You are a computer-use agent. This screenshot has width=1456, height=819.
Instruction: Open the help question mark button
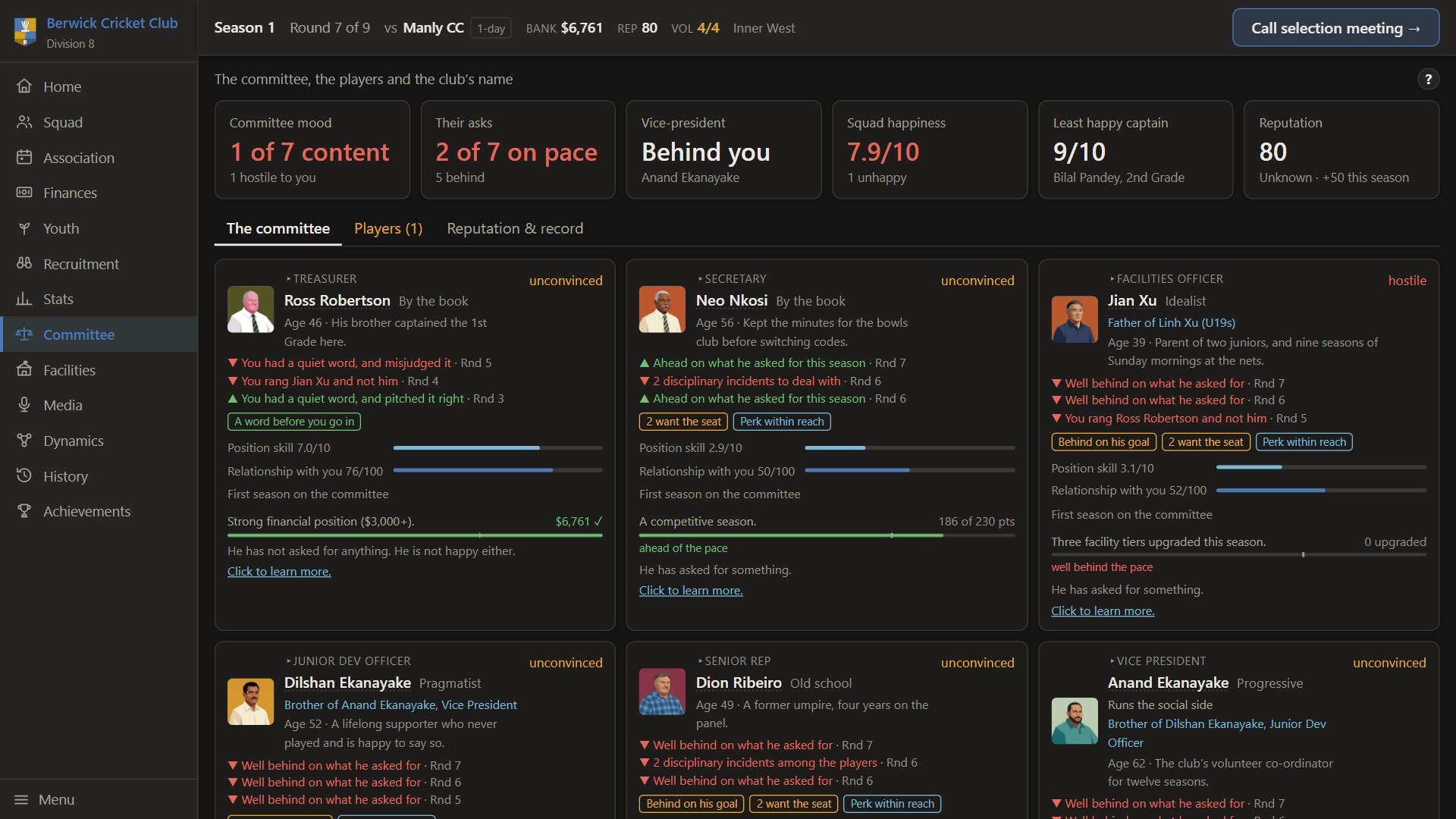point(1428,79)
